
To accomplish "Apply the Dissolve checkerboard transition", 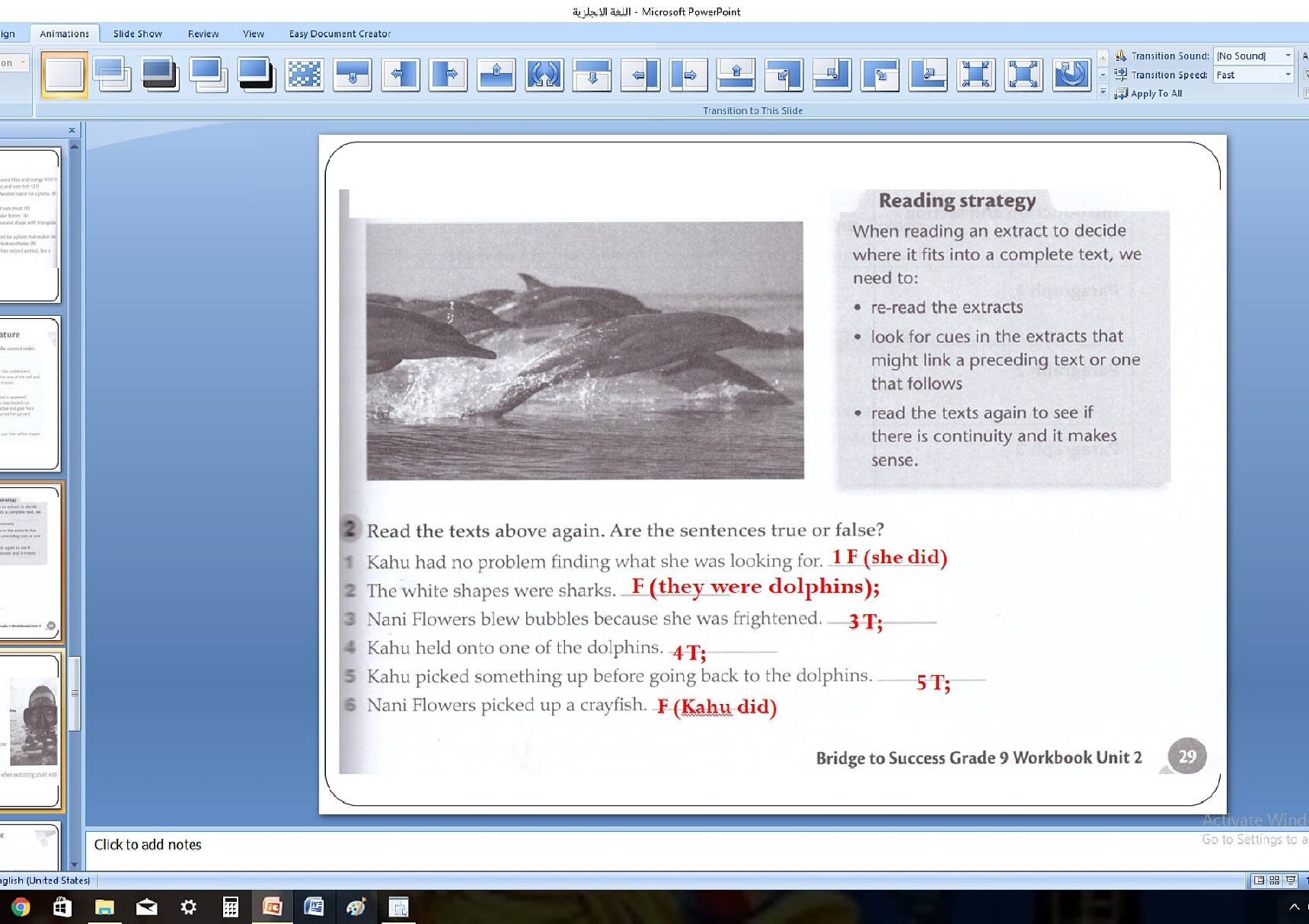I will (304, 75).
